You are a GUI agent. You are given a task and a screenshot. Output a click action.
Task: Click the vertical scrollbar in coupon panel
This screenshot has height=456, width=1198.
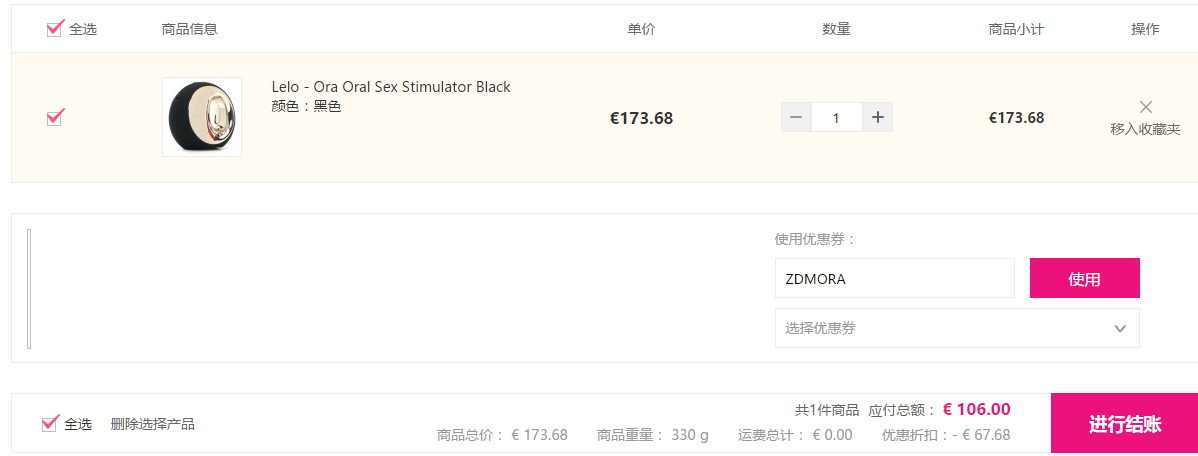(x=29, y=288)
